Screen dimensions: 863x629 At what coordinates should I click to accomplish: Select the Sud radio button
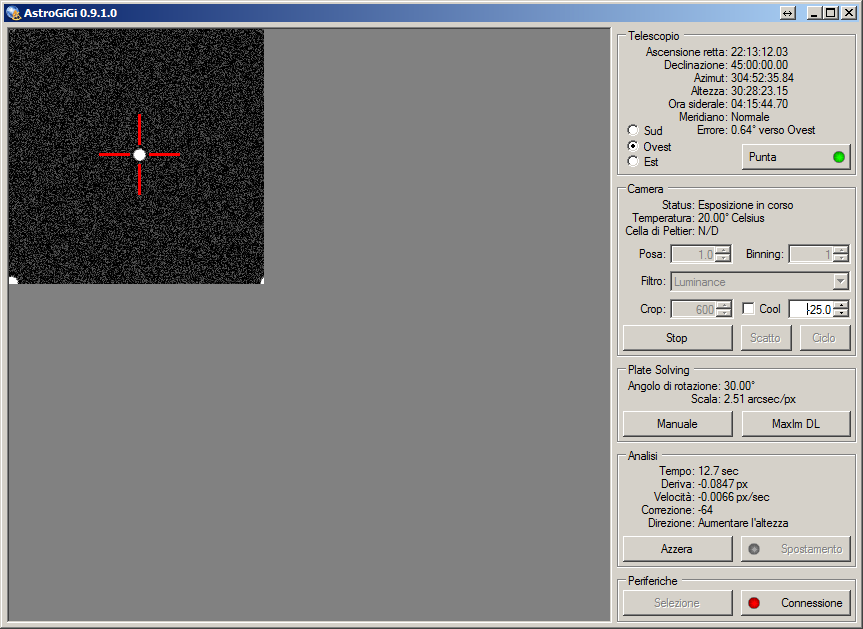click(633, 131)
